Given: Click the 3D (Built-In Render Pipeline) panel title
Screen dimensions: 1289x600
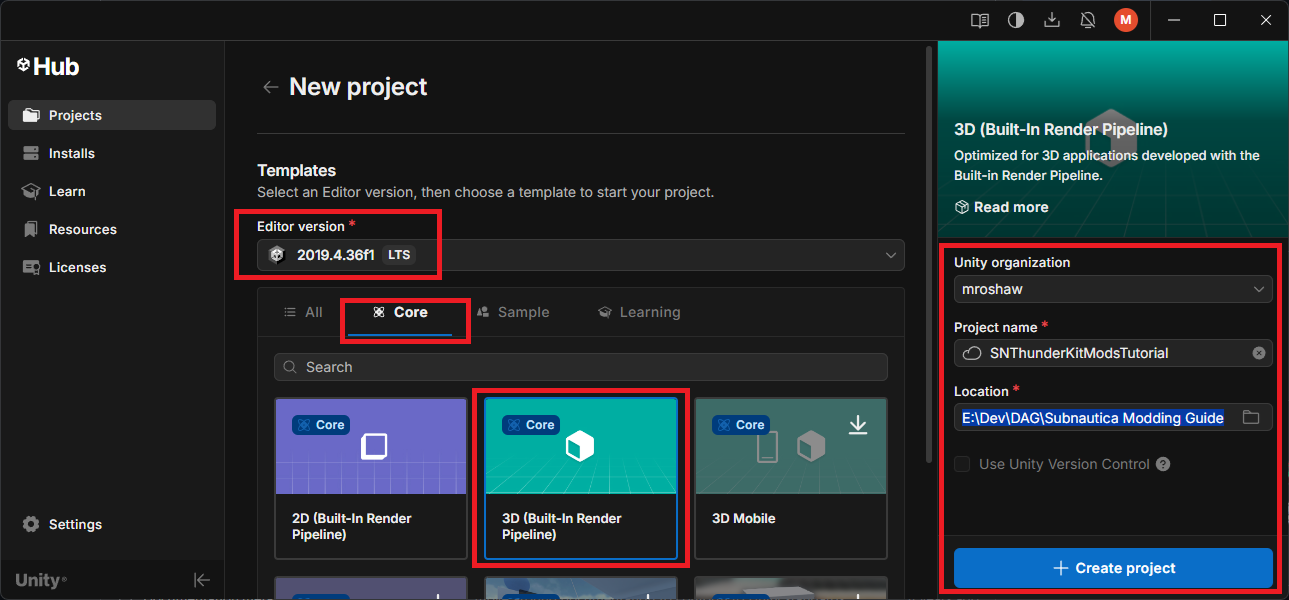Looking at the screenshot, I should pyautogui.click(x=1061, y=129).
